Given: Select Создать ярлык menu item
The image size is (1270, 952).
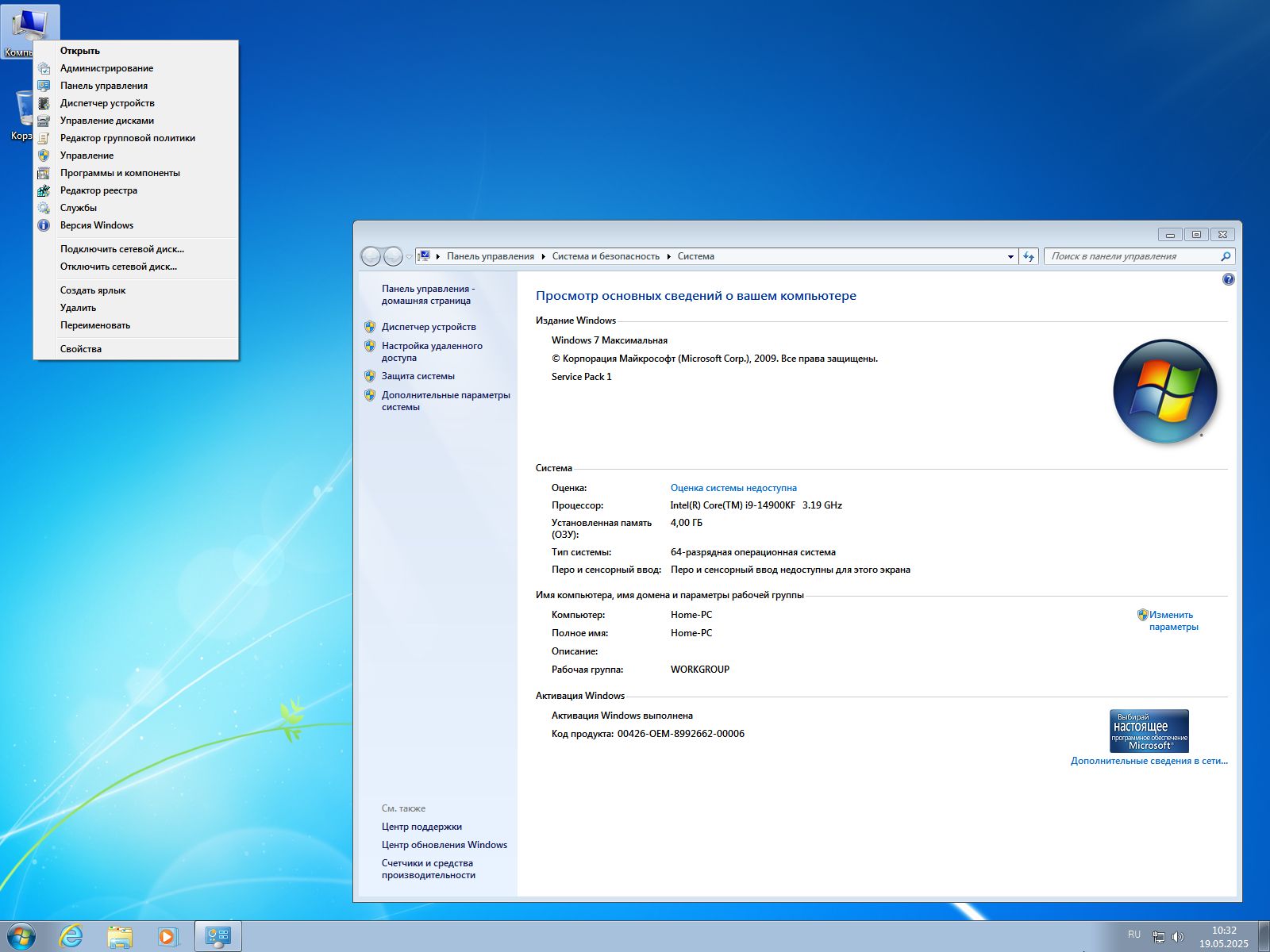Looking at the screenshot, I should (136, 290).
